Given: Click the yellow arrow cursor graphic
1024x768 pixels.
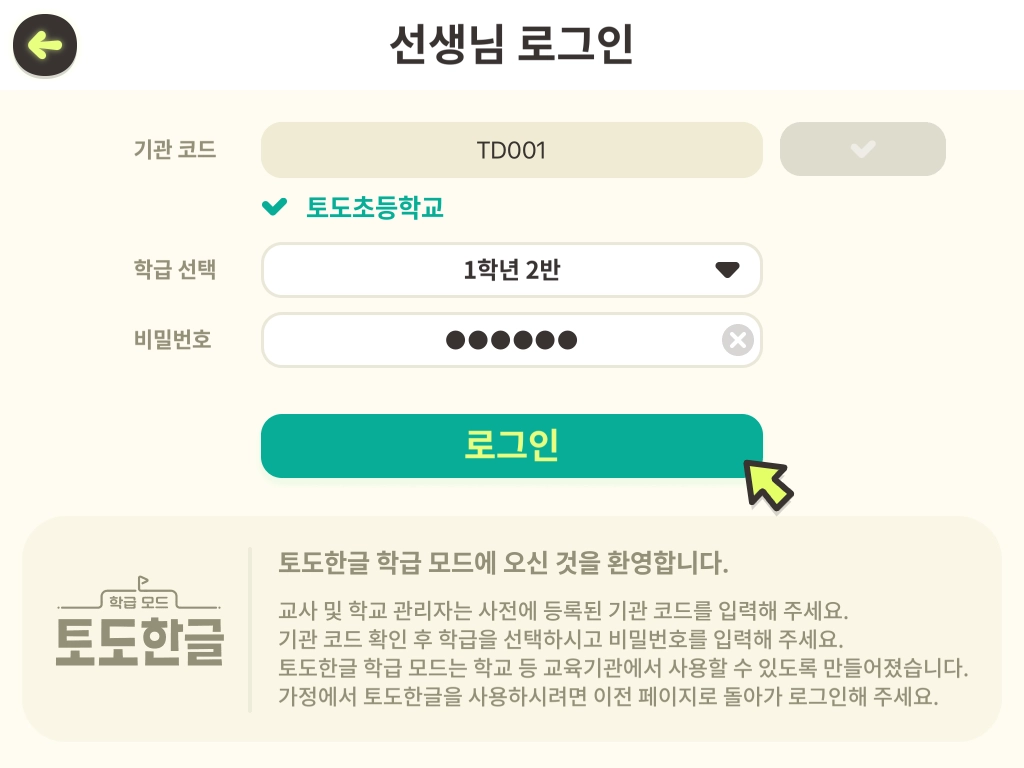Looking at the screenshot, I should click(x=769, y=485).
